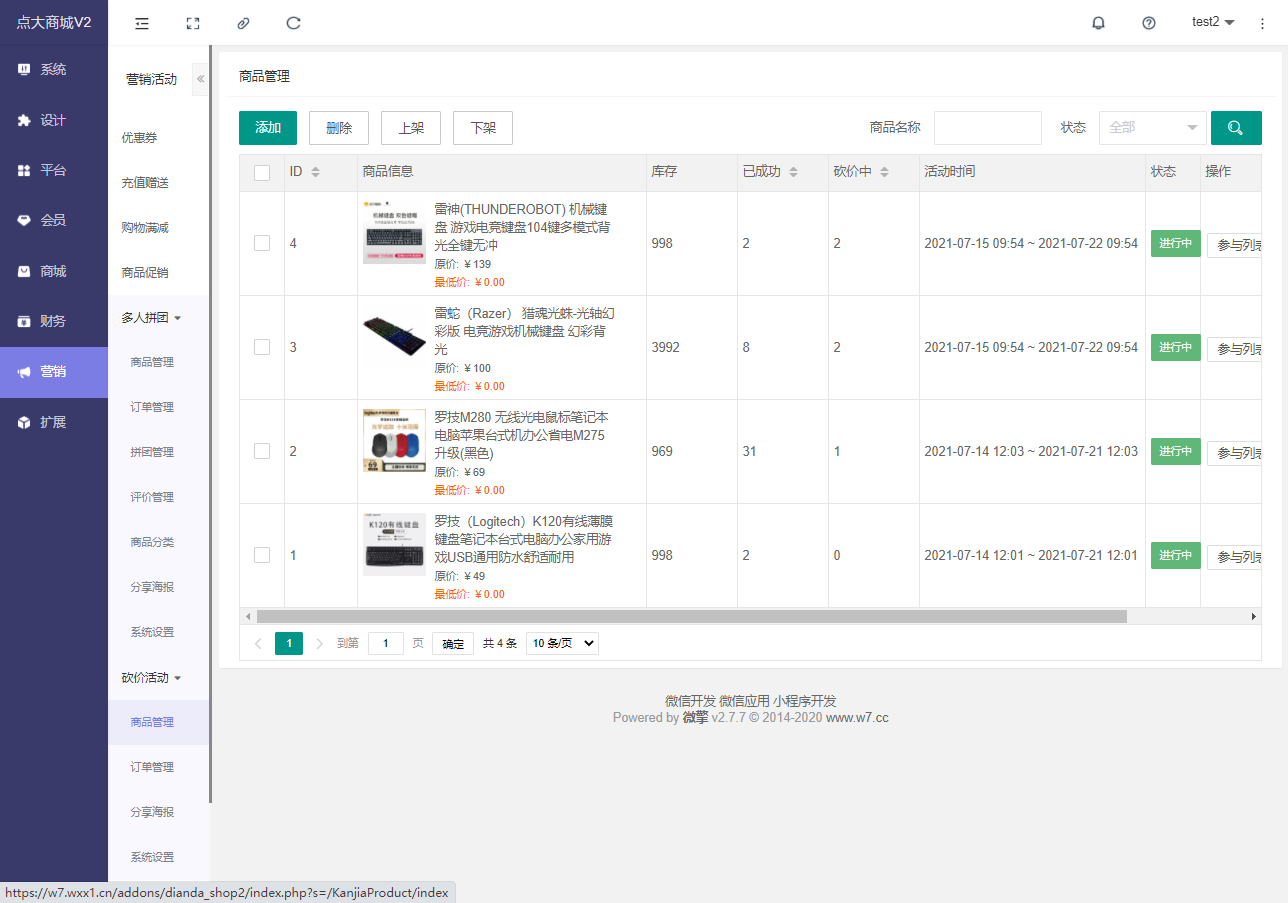Sort by 已成功 column arrows
Viewport: 1288px width, 903px height.
793,172
